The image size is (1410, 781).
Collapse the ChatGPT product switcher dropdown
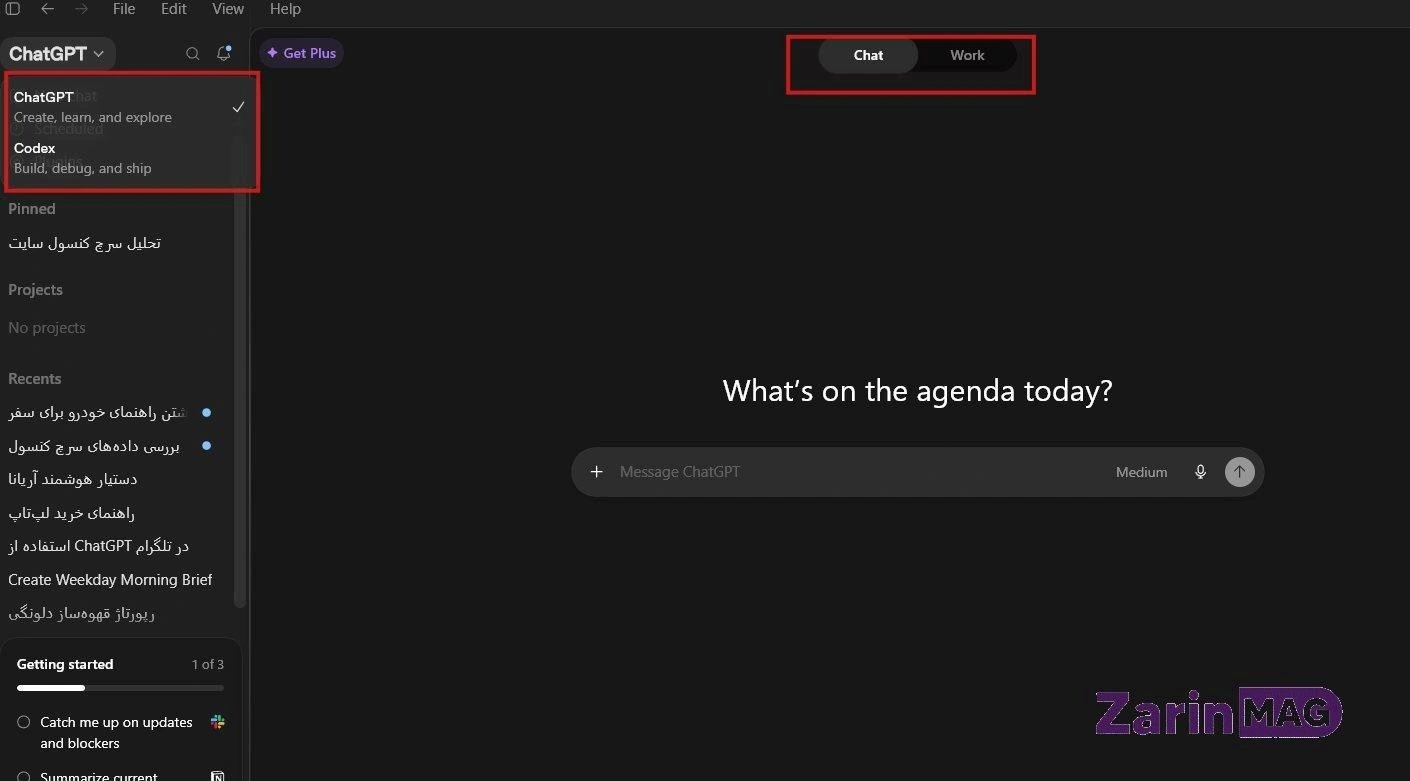(58, 54)
